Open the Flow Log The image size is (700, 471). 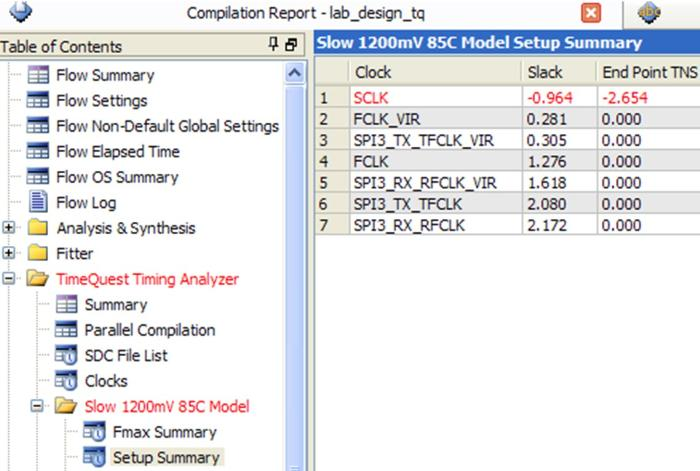coord(86,203)
